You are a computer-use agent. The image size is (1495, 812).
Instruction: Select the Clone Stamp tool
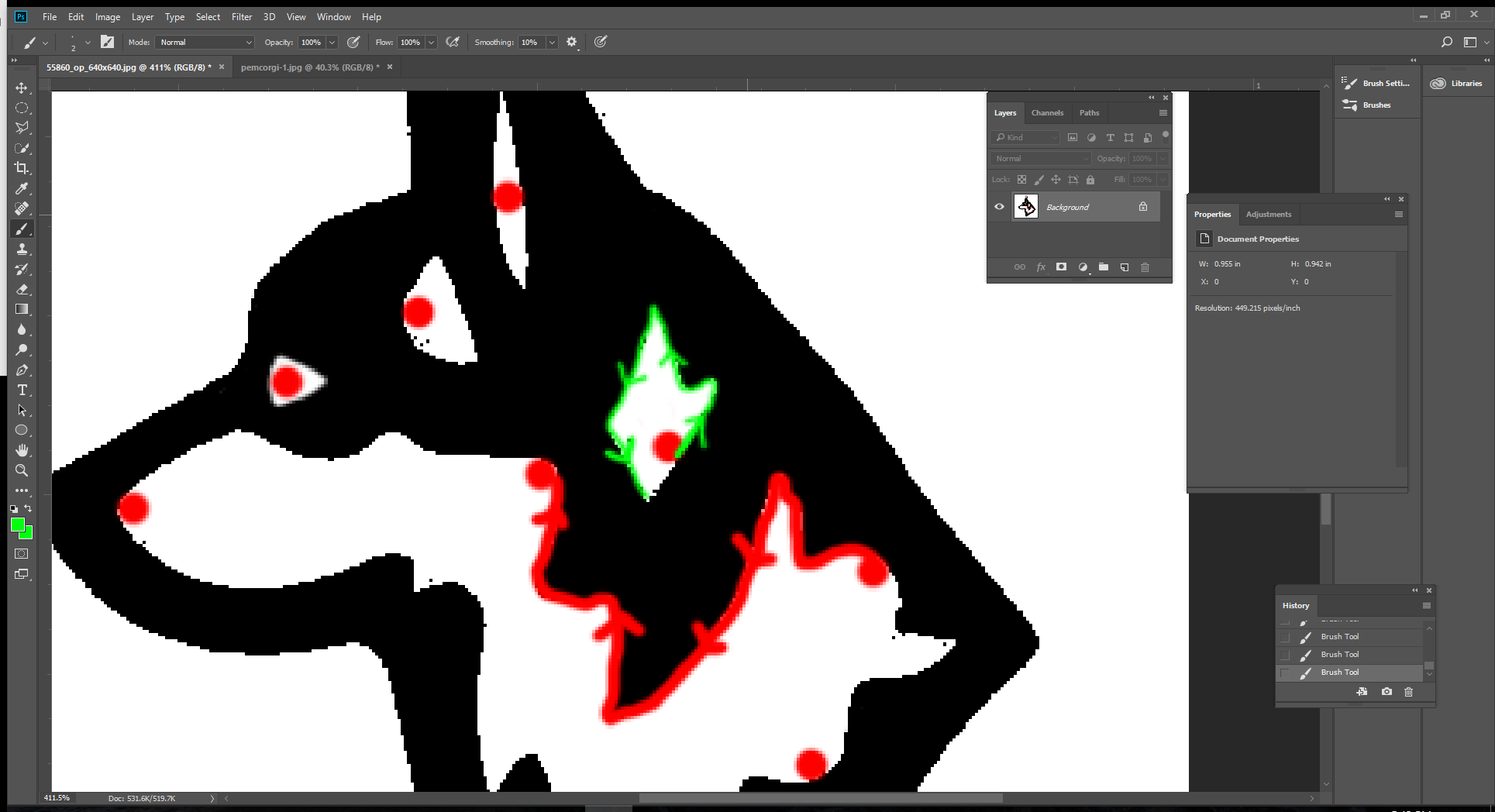(x=22, y=249)
